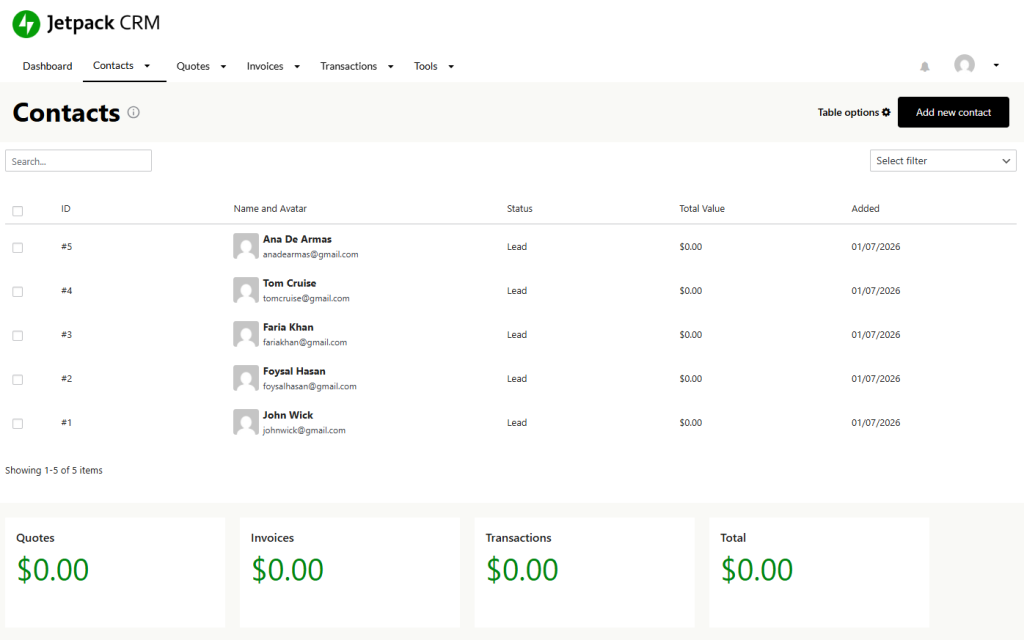The image size is (1024, 640).
Task: Open Faria Khan contact name link
Action: [288, 327]
